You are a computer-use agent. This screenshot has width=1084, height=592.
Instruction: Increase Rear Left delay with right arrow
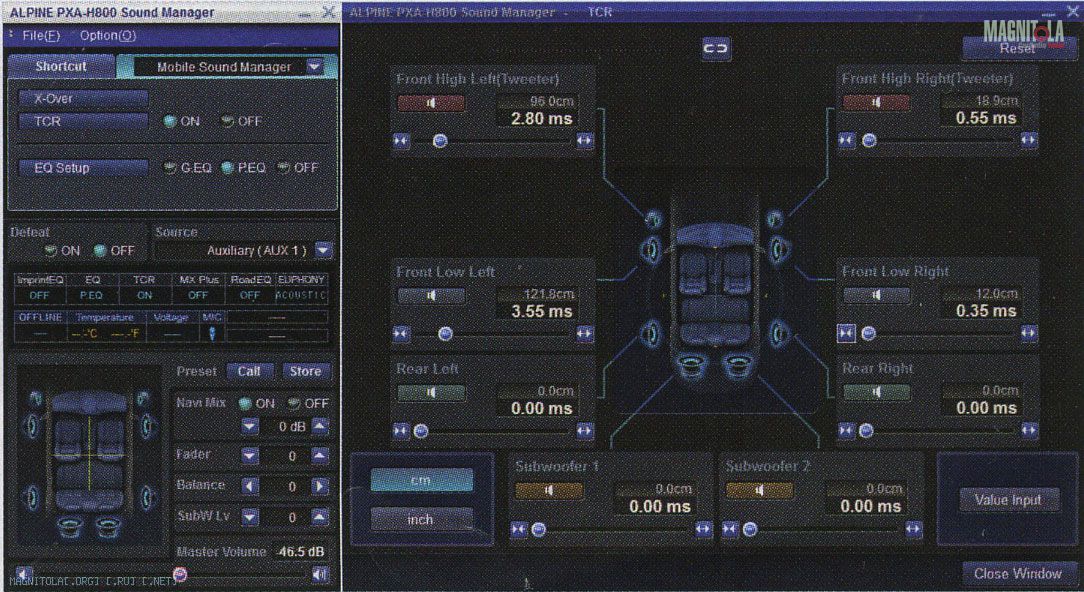[585, 432]
